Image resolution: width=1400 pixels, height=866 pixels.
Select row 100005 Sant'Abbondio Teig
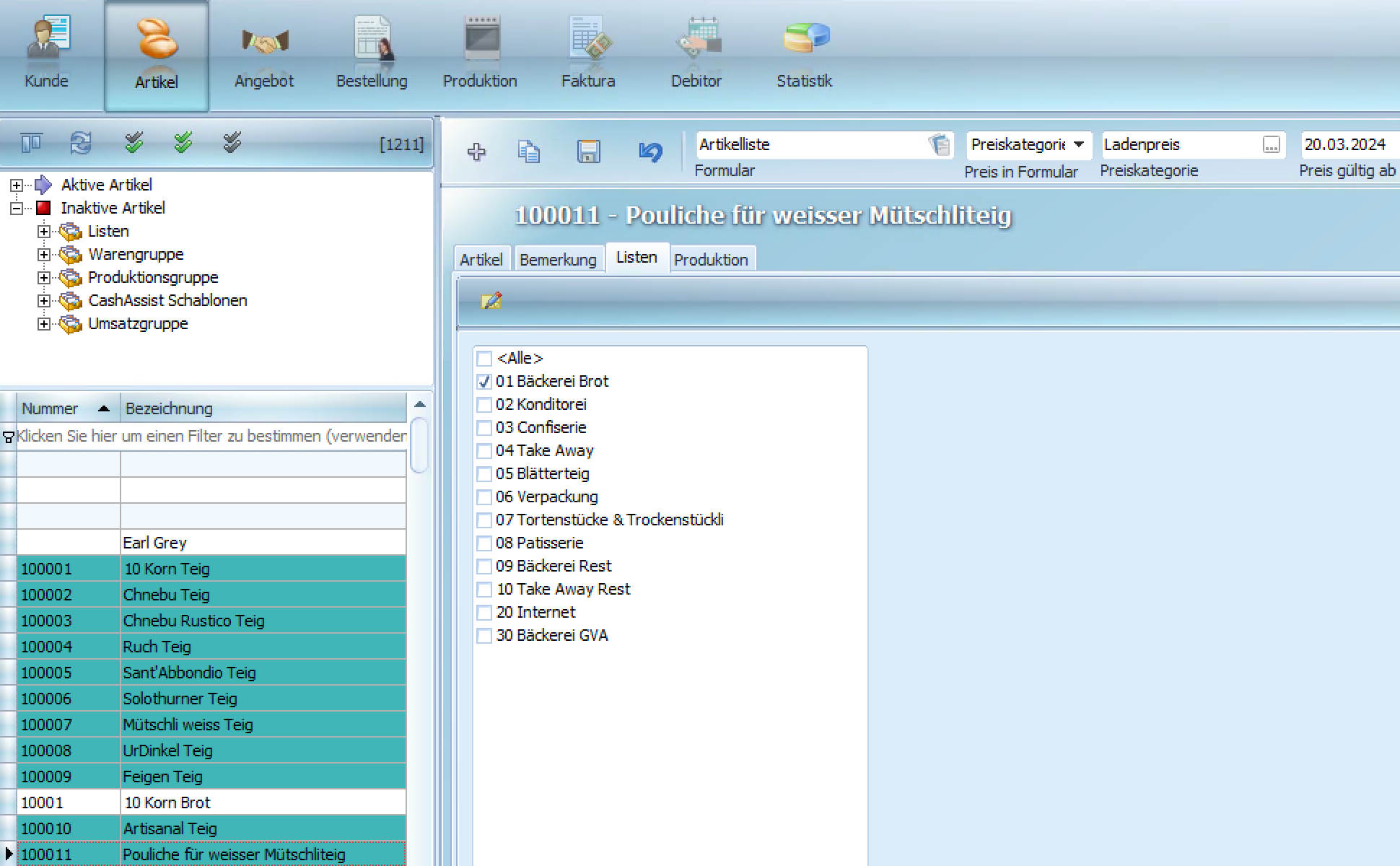pyautogui.click(x=211, y=673)
